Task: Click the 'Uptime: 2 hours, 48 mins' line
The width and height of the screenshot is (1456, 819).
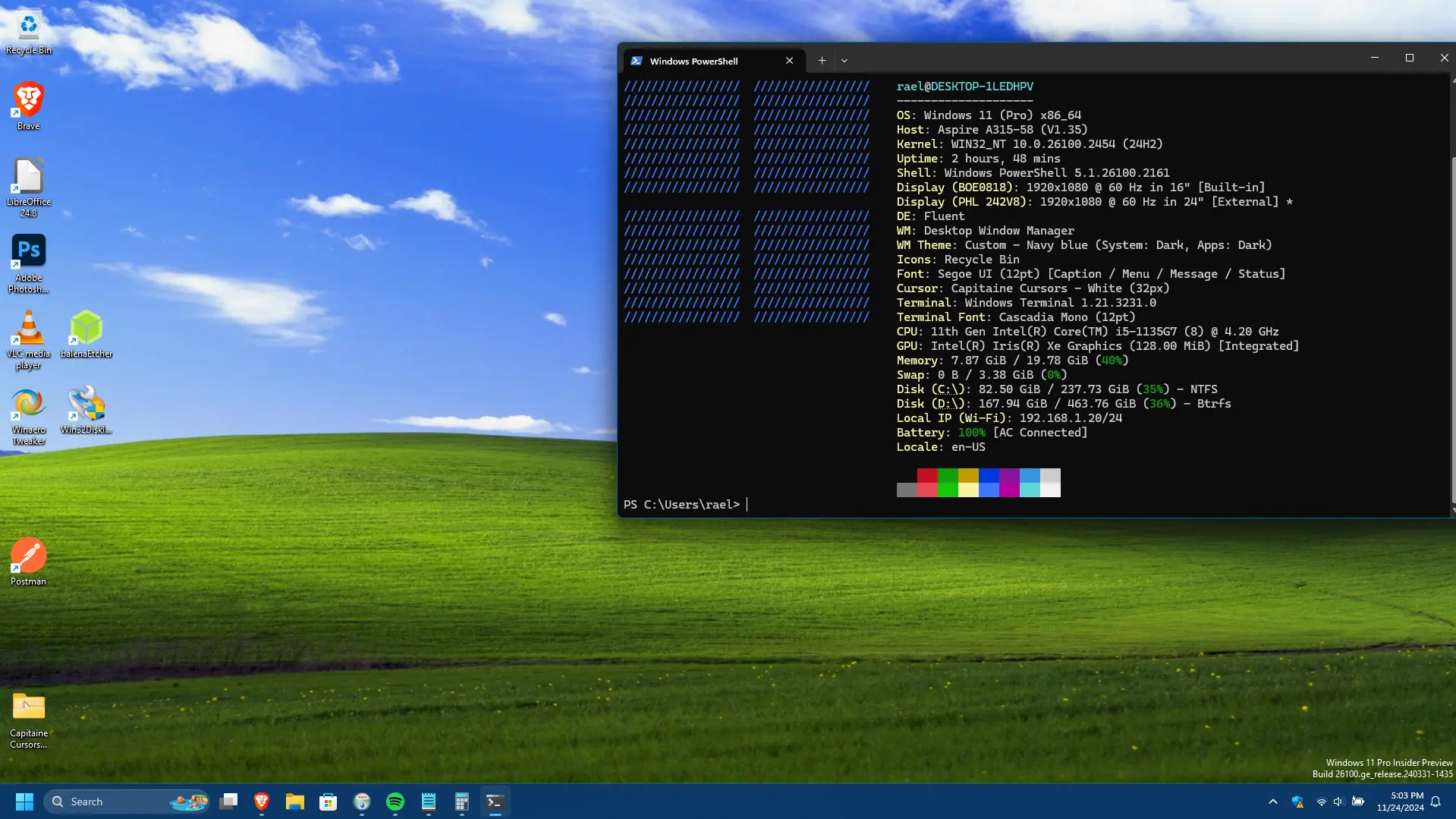Action: 979,159
